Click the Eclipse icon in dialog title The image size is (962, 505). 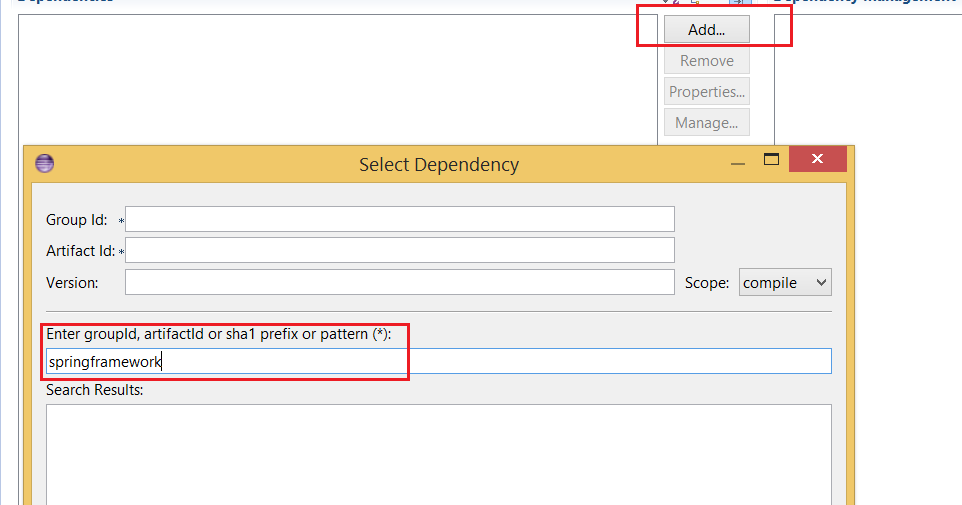(45, 164)
